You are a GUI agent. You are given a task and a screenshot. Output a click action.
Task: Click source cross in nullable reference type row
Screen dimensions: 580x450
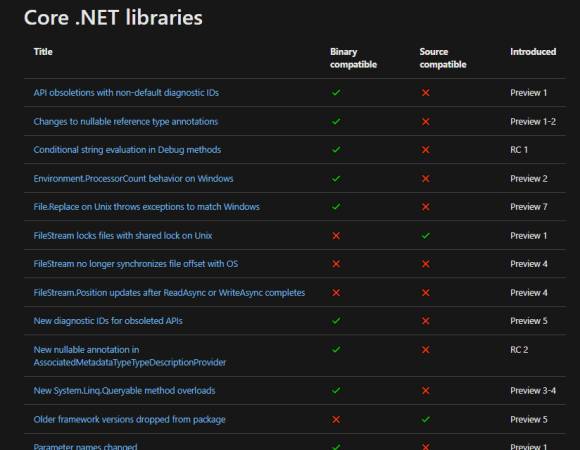point(426,122)
